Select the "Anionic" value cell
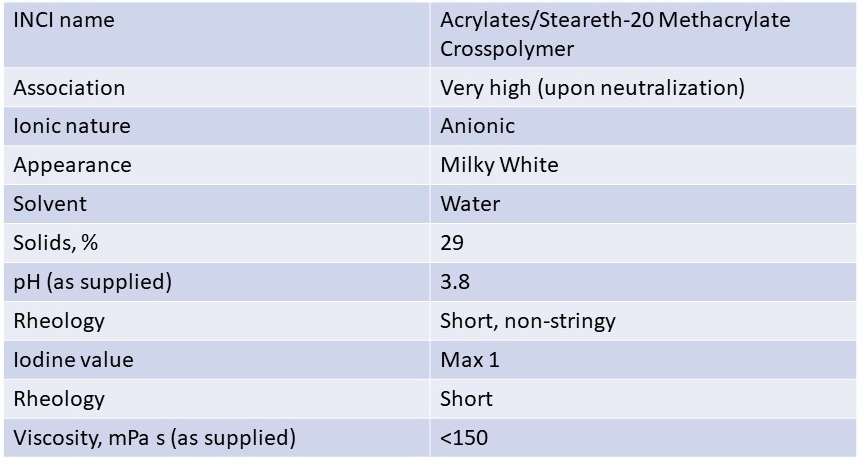 477,126
